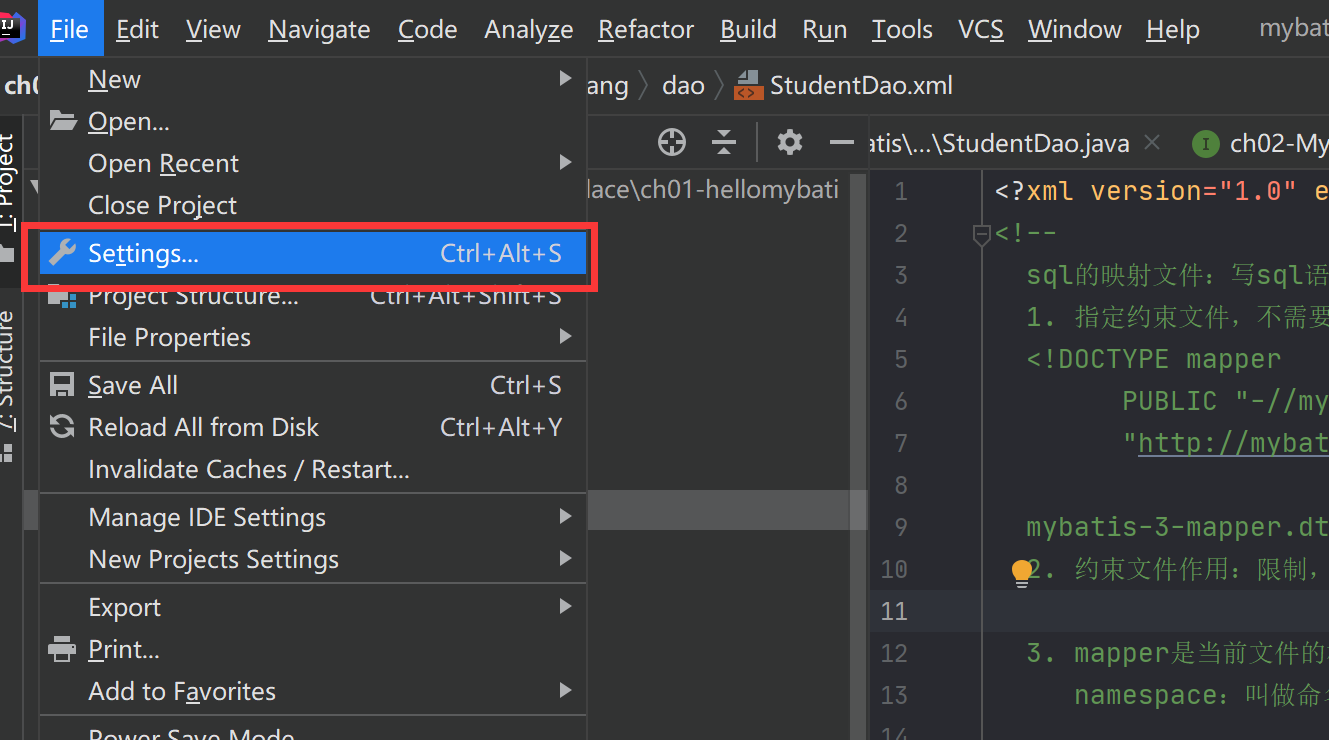Choose Invalidate Caches / Restart...
Screen dimensions: 1329x740
[313, 469]
